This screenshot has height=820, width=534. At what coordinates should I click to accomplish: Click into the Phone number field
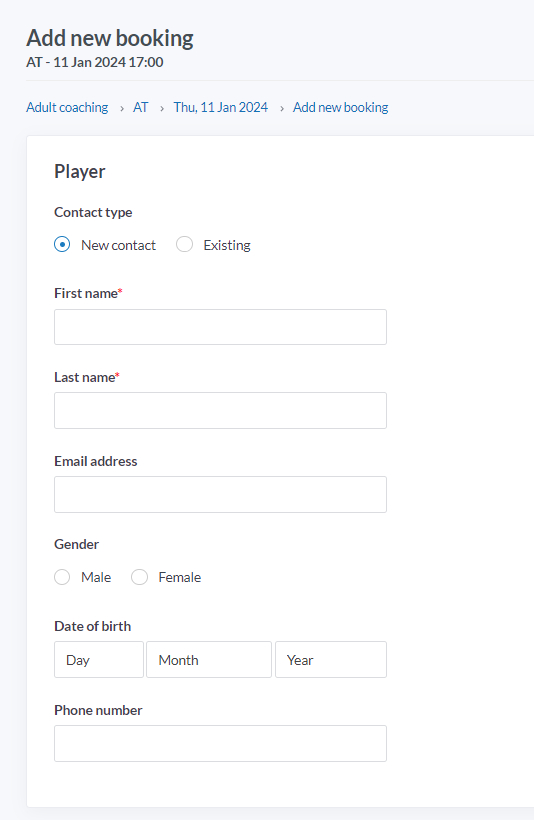[x=220, y=743]
